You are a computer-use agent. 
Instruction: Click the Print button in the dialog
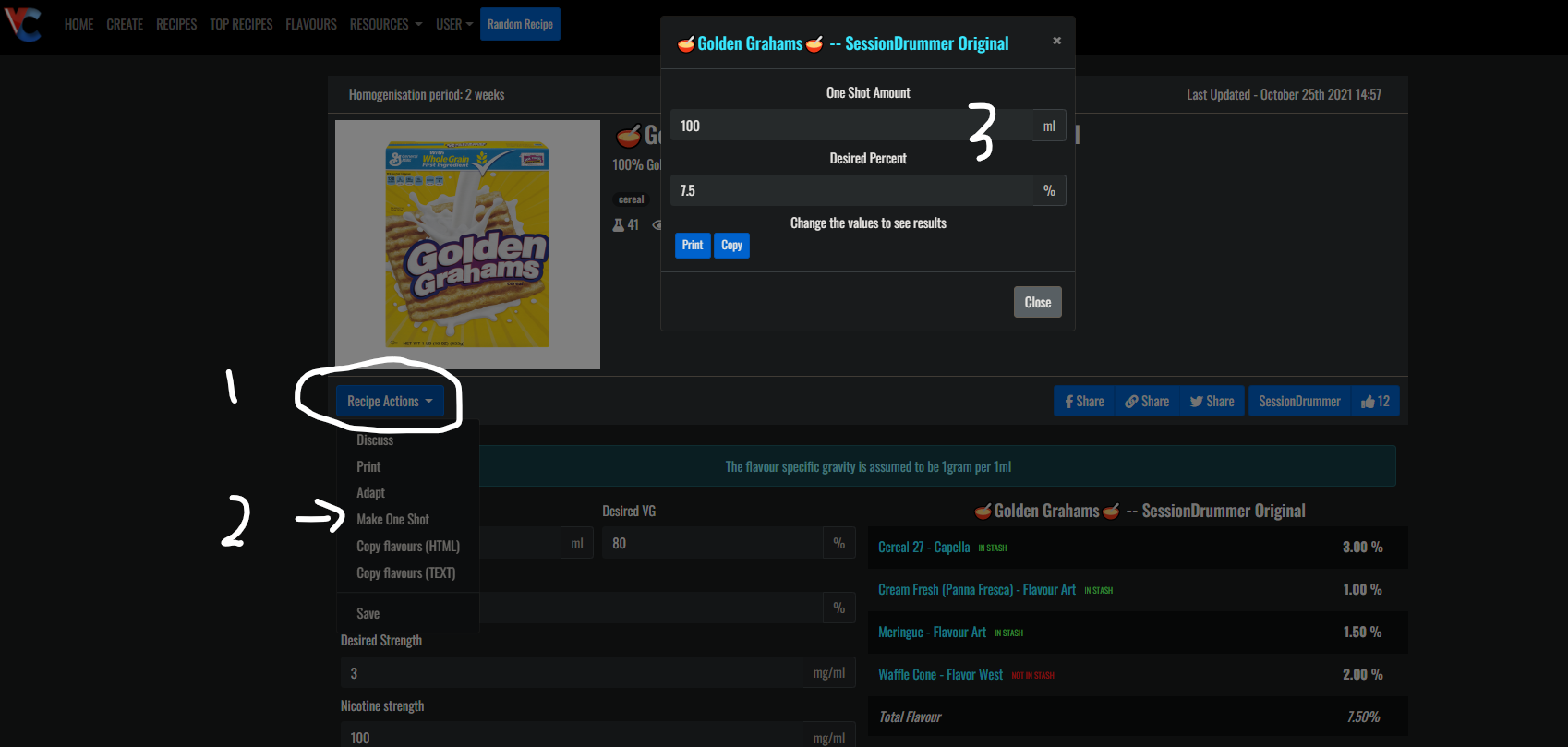click(x=693, y=245)
